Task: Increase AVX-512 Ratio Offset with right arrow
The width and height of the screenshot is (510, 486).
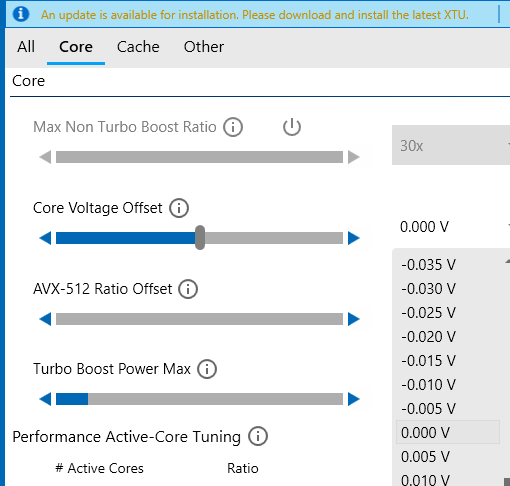Action: pos(354,319)
